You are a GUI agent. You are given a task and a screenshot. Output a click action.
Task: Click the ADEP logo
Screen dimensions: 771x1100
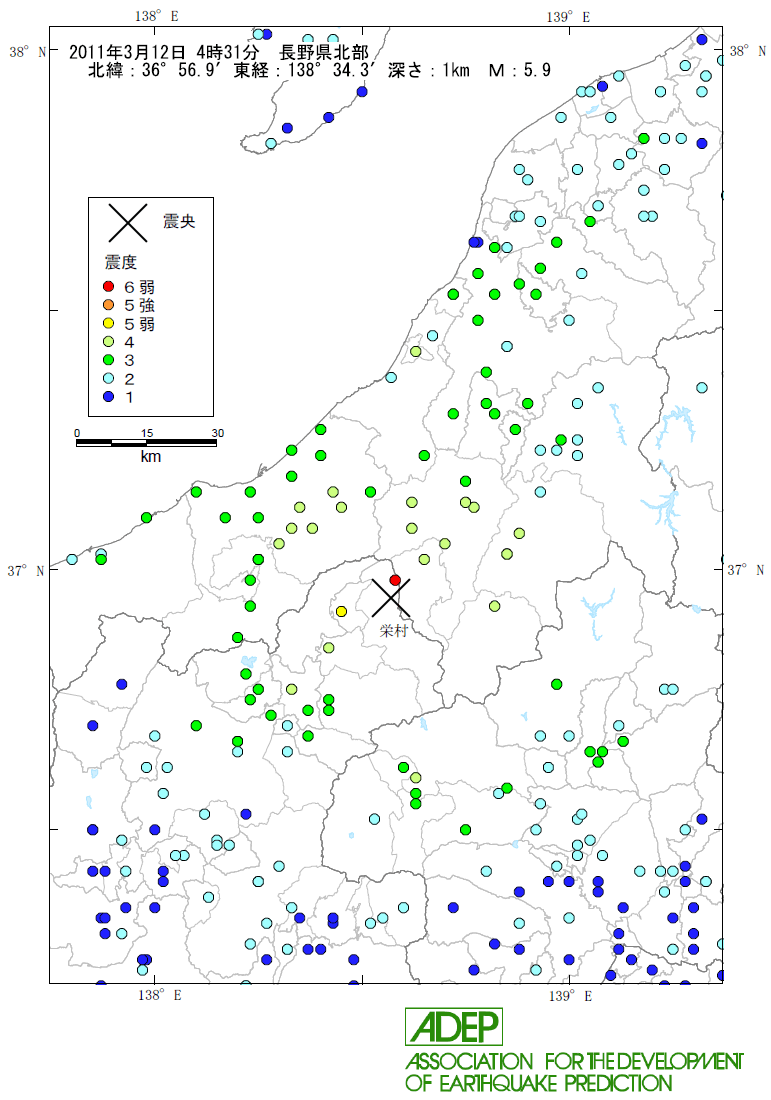454,1027
